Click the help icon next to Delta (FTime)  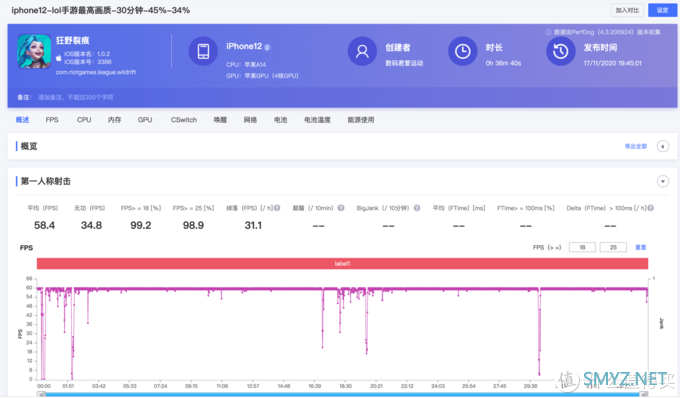click(x=651, y=208)
